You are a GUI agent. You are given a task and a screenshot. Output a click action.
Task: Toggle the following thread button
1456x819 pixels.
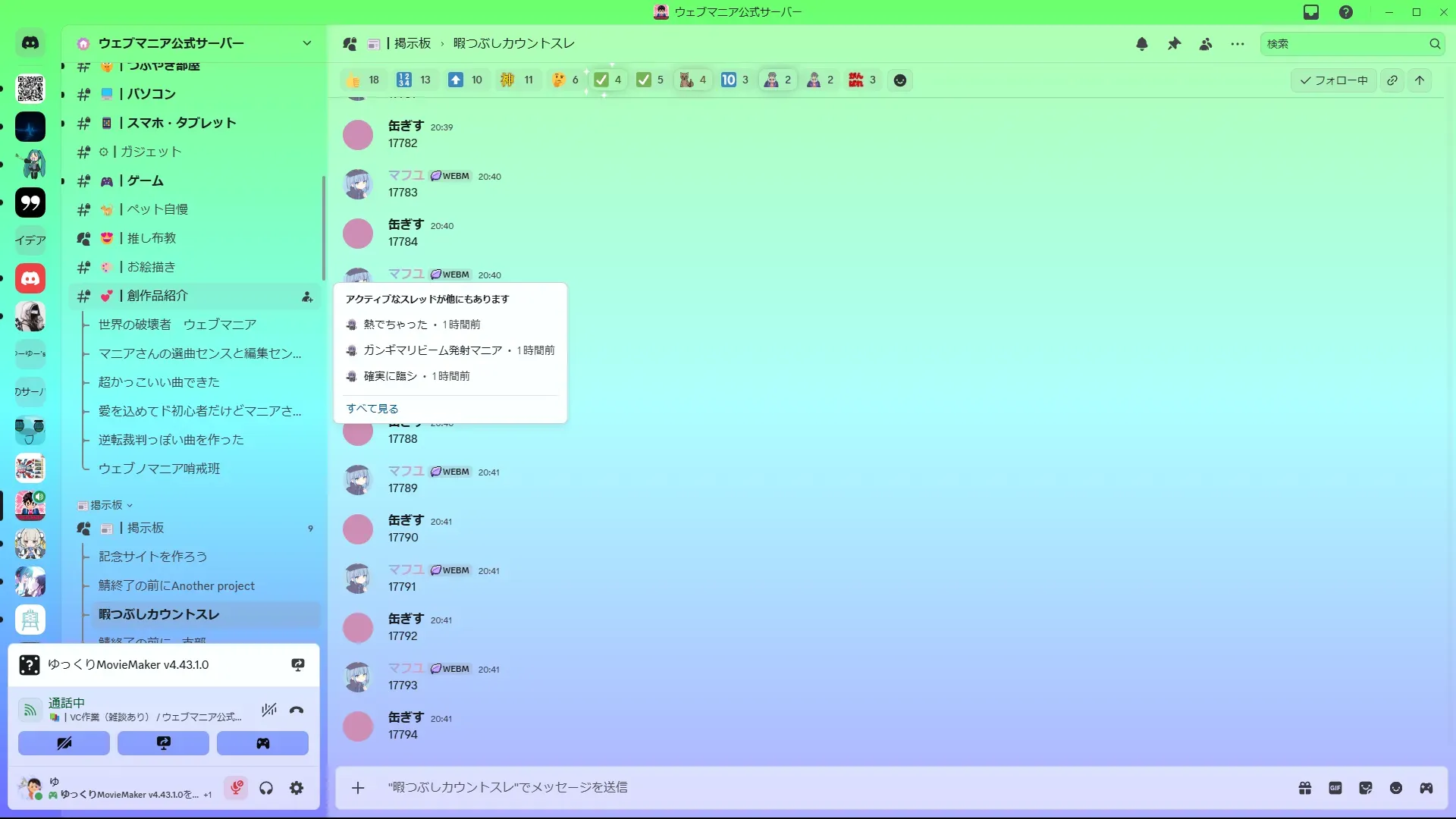tap(1333, 80)
